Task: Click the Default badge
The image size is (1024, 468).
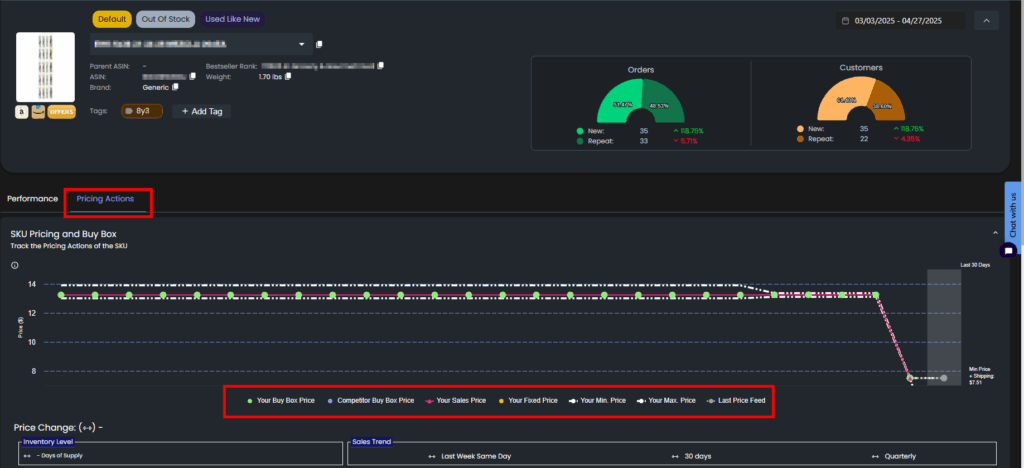Action: pos(112,19)
